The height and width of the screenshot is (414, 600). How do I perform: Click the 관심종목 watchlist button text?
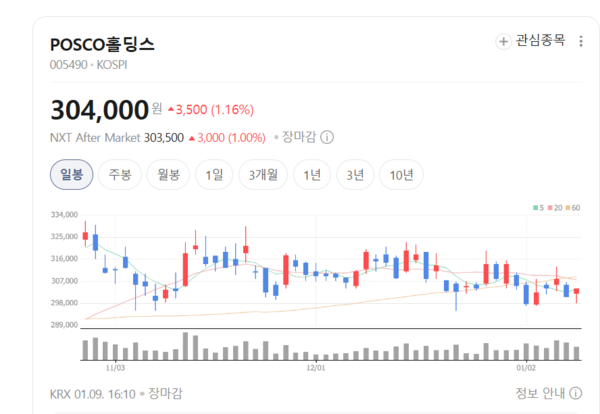point(540,41)
